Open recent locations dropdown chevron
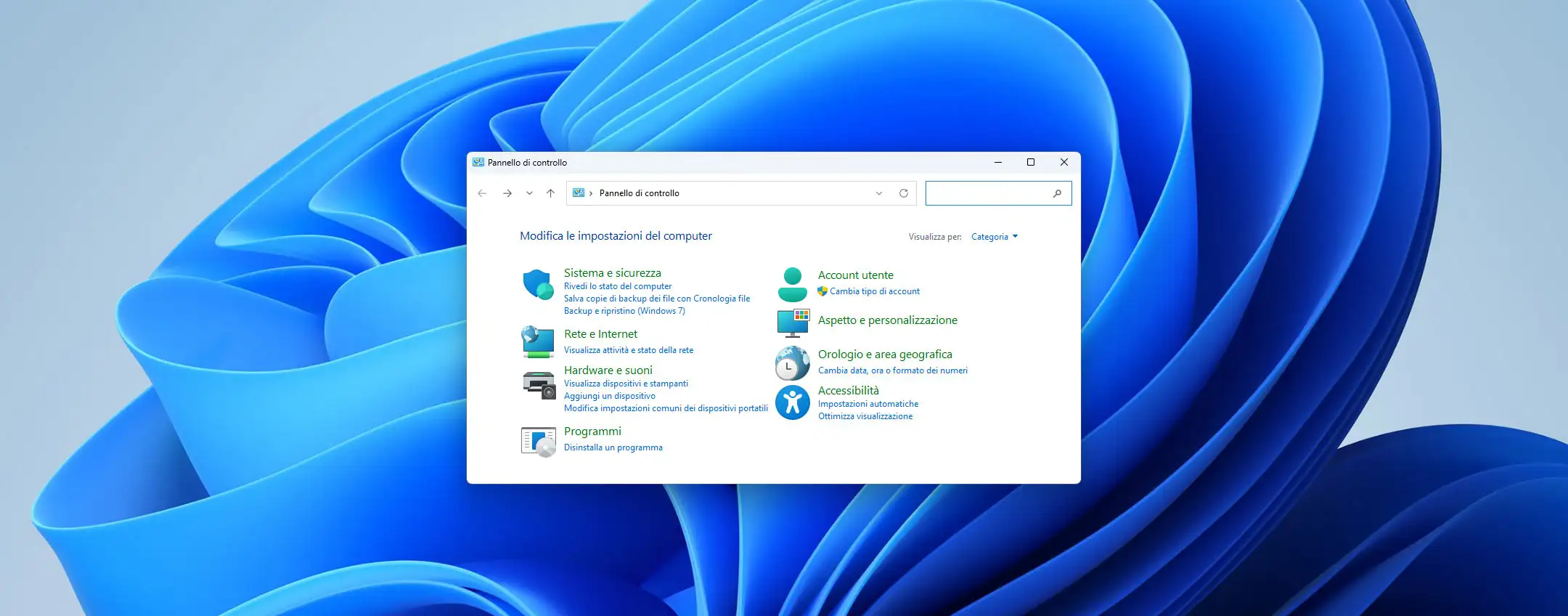 click(x=529, y=193)
